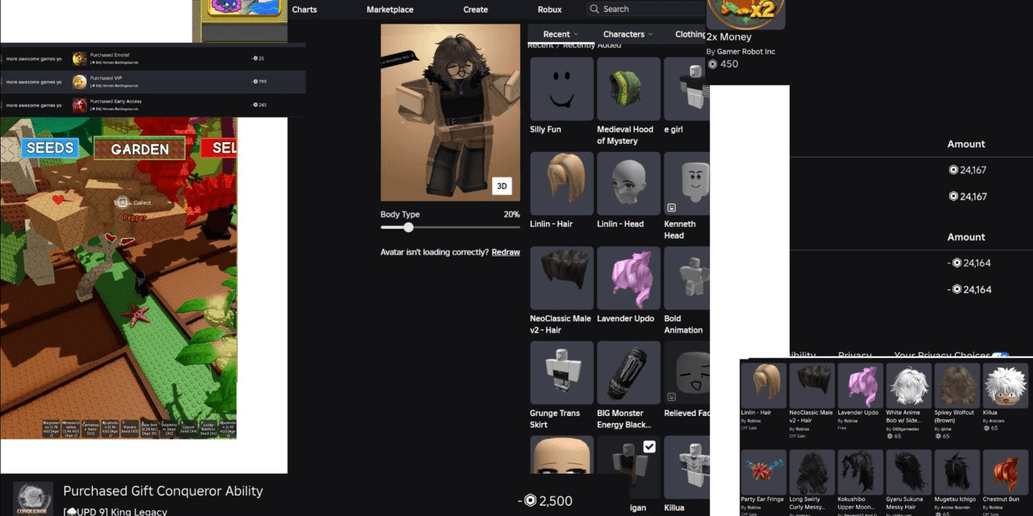Select the e girl outfit item
The image size is (1033, 516).
click(686, 88)
